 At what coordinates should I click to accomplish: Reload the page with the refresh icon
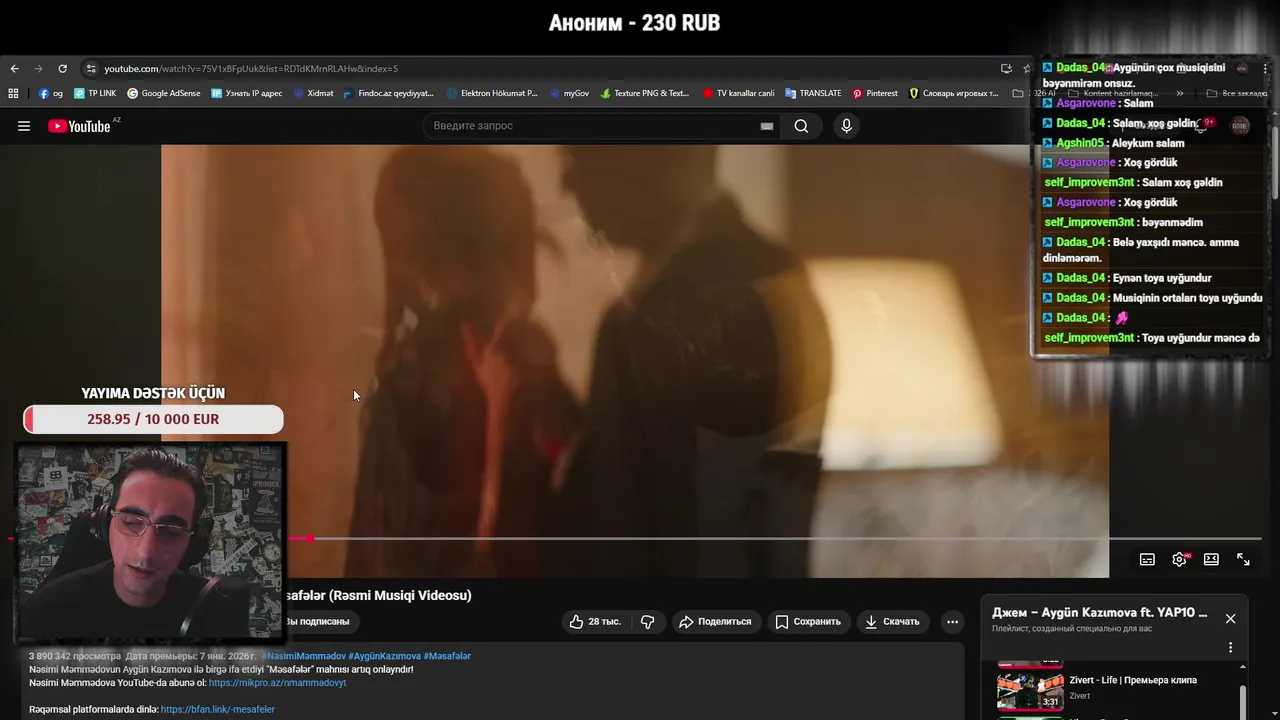click(62, 69)
